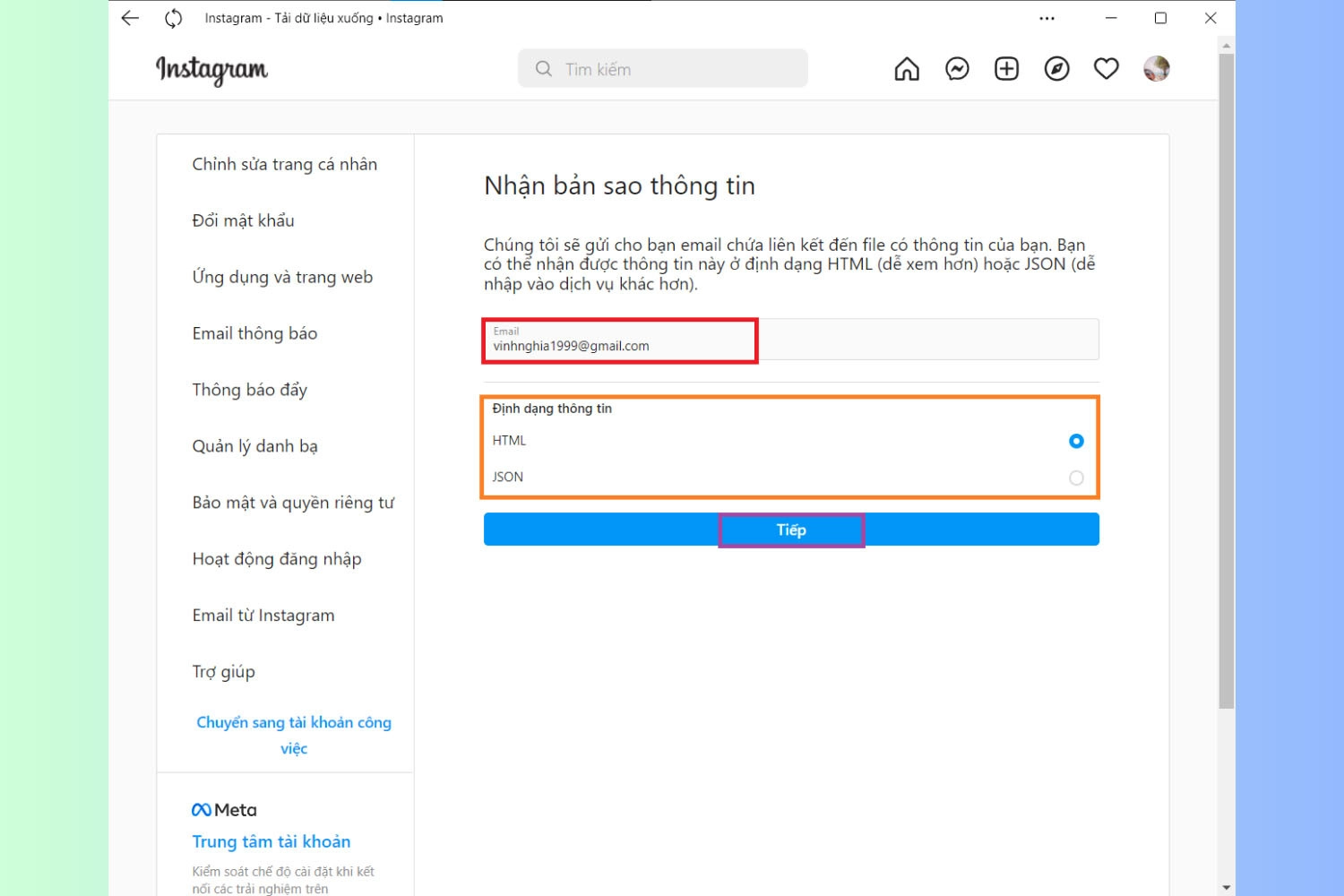
Task: Open Chỉnh sửa trang cá nhân
Action: point(285,164)
